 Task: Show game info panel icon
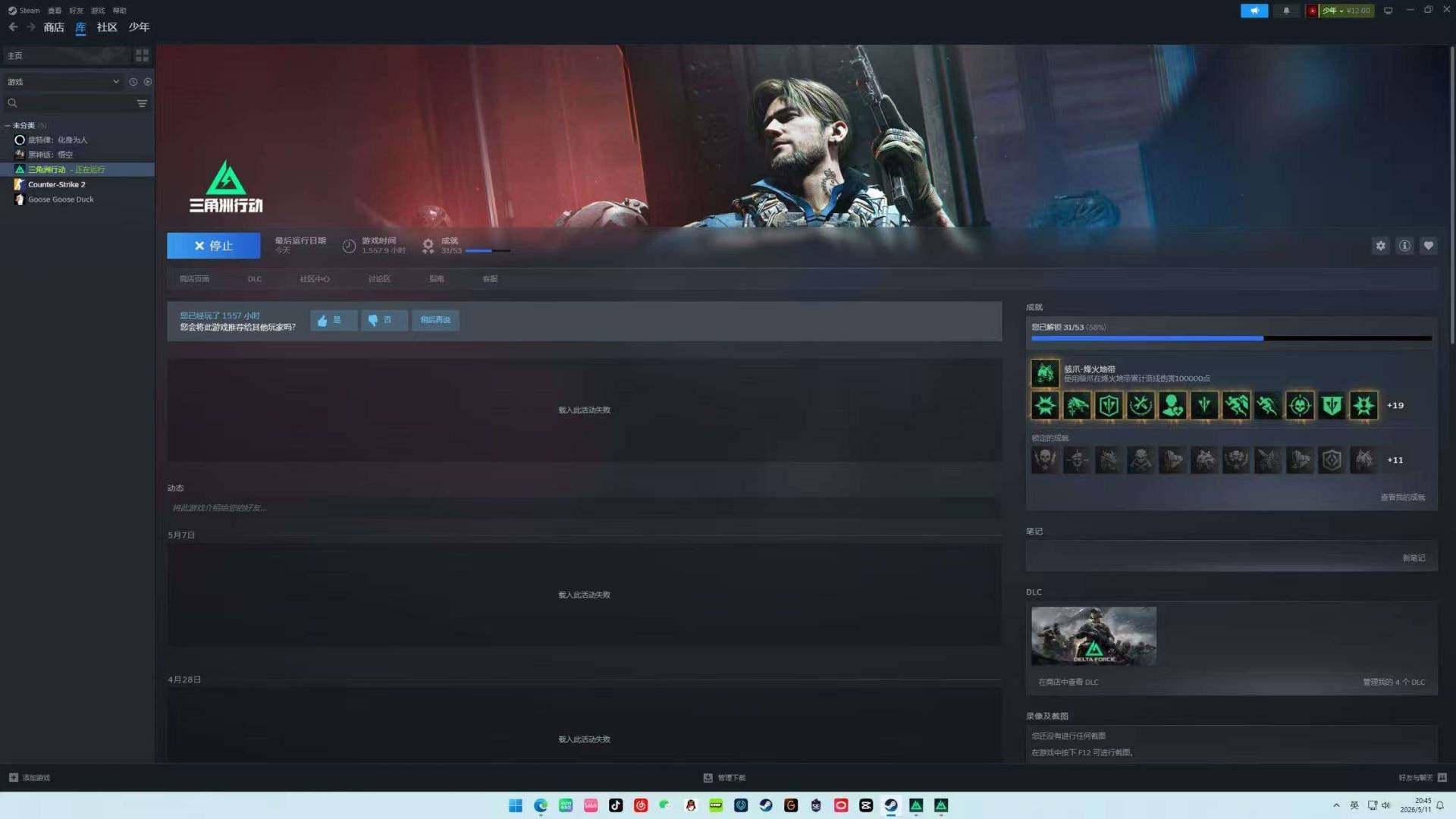click(x=1404, y=246)
